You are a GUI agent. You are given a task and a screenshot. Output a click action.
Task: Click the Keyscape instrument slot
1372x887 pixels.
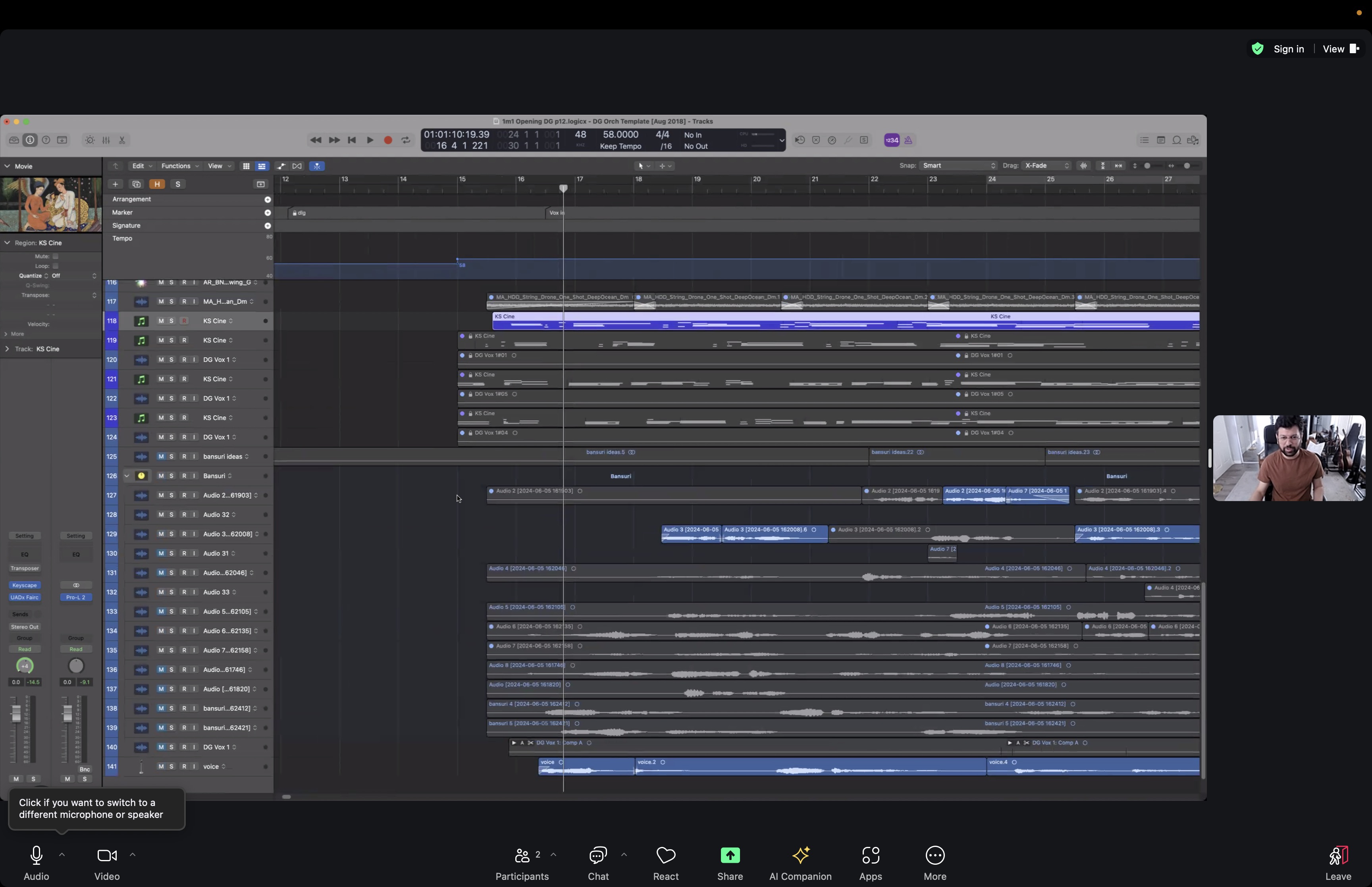pos(25,585)
